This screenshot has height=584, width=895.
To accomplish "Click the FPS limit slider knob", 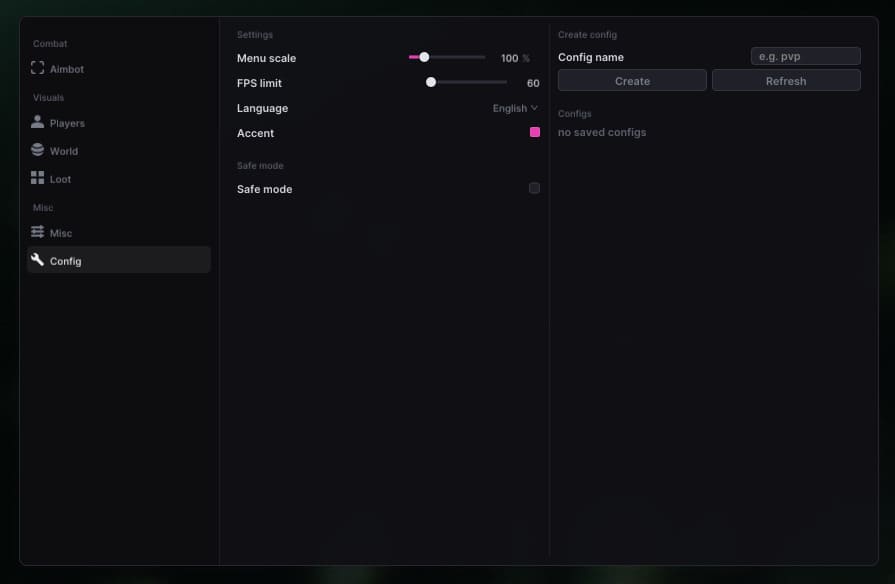I will (x=431, y=82).
